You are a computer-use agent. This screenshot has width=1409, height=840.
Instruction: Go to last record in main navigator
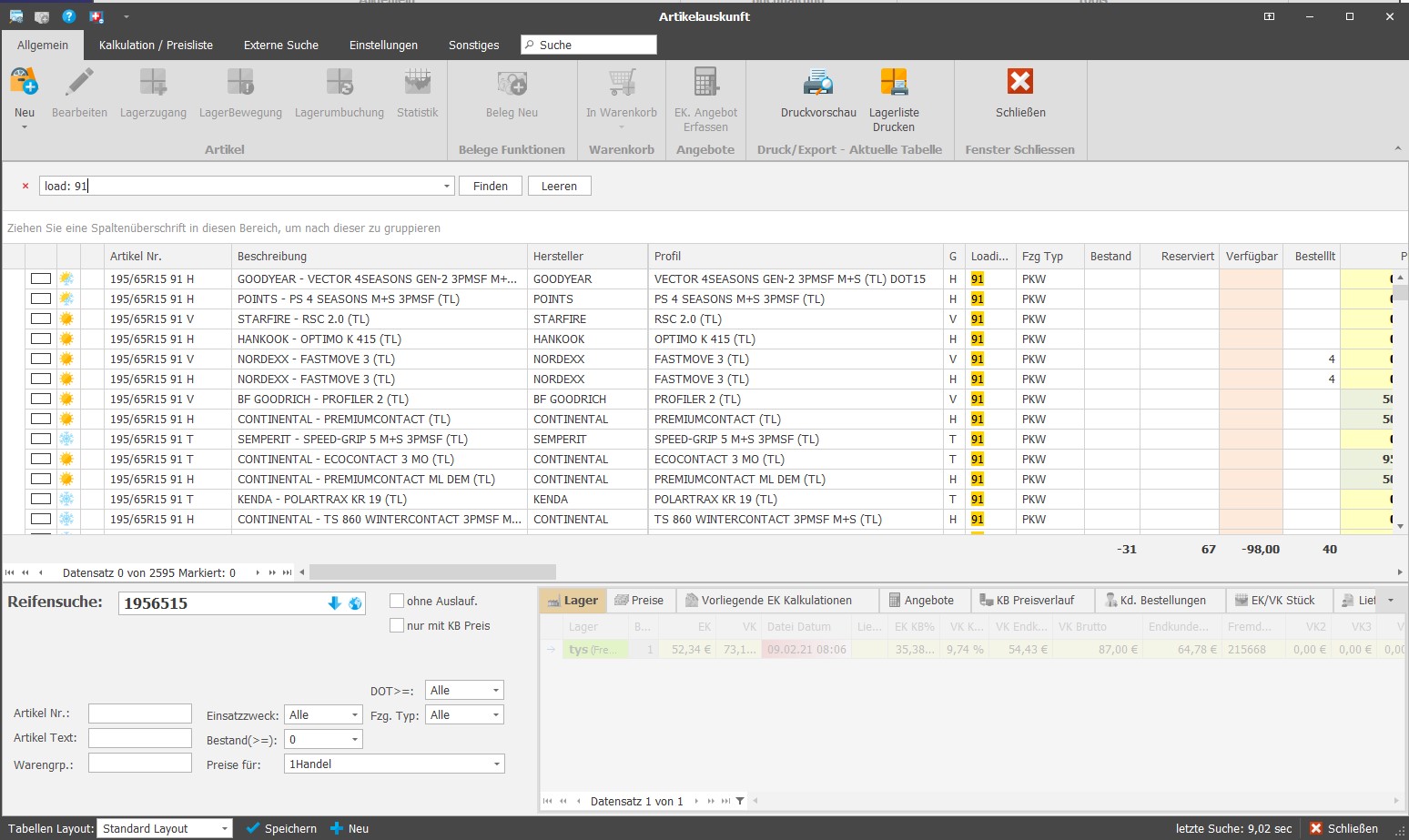pyautogui.click(x=287, y=572)
